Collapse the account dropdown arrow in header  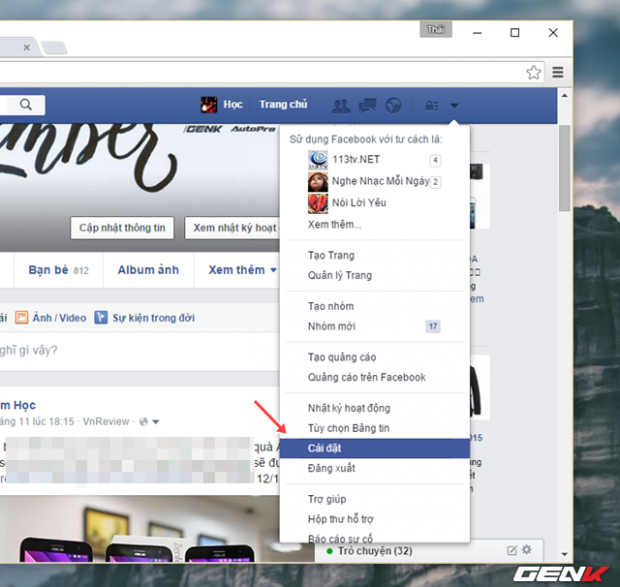pos(455,105)
